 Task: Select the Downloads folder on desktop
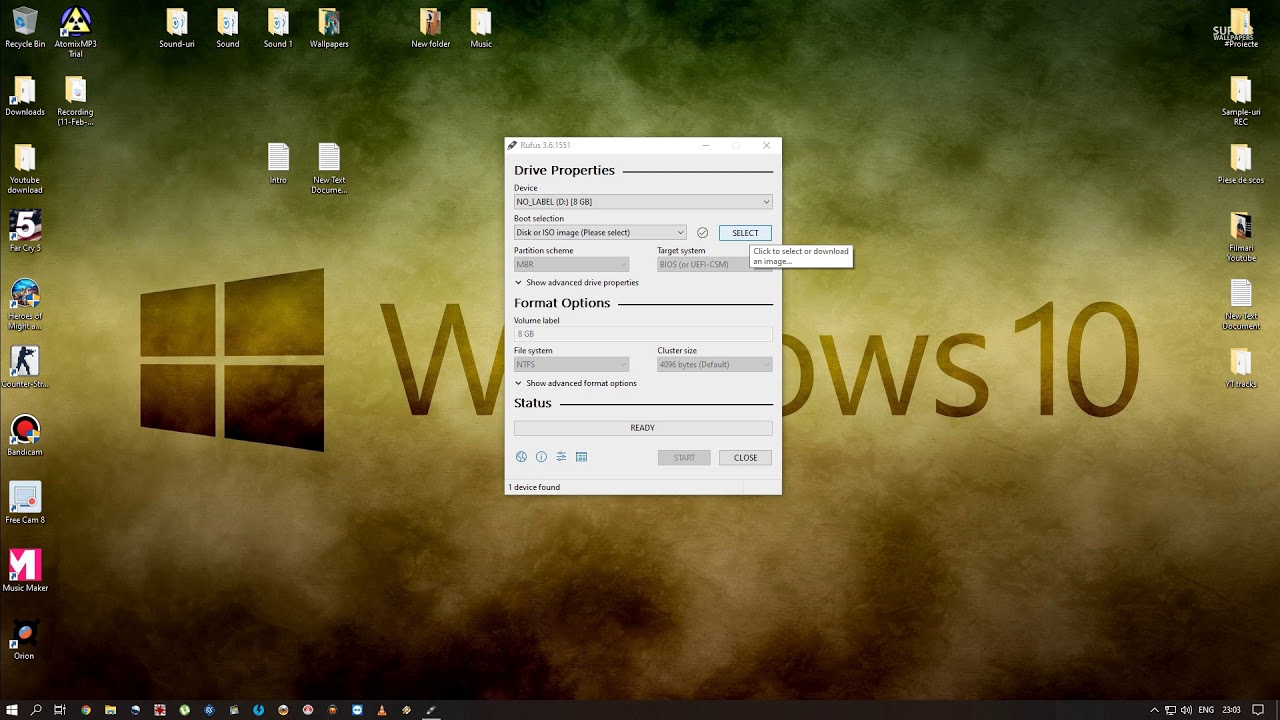[x=25, y=96]
